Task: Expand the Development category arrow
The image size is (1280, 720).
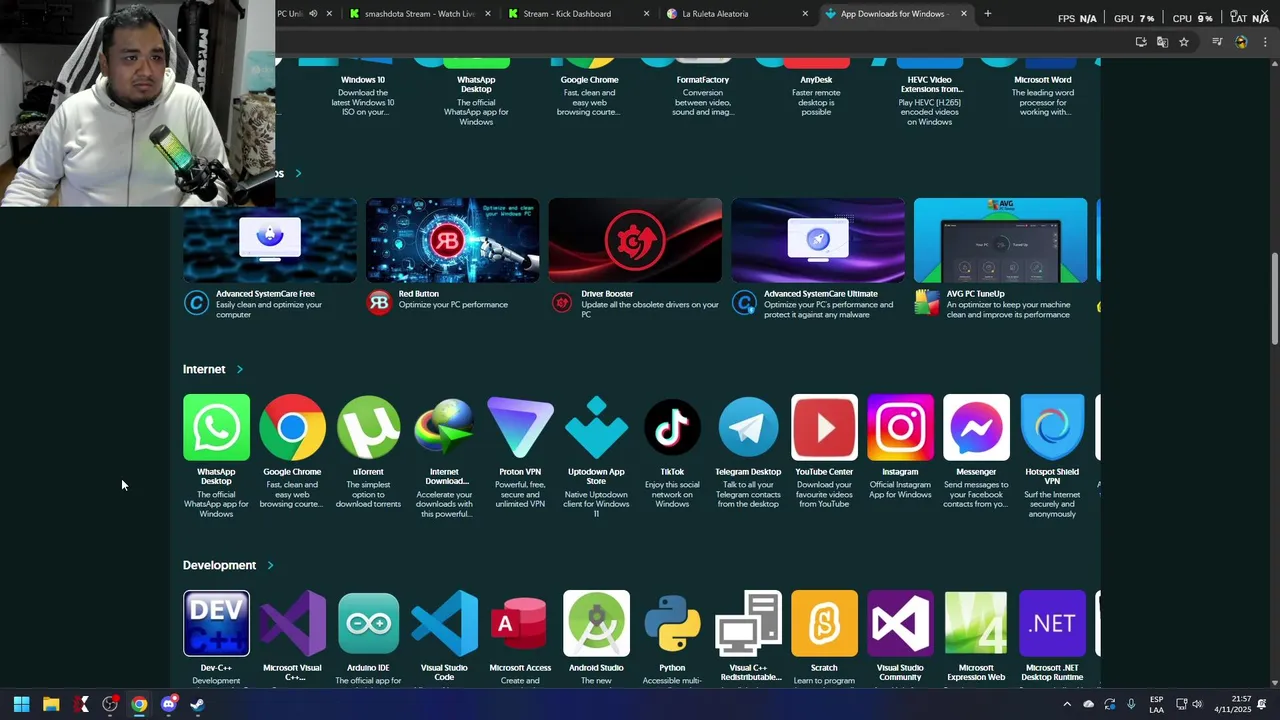Action: click(270, 565)
